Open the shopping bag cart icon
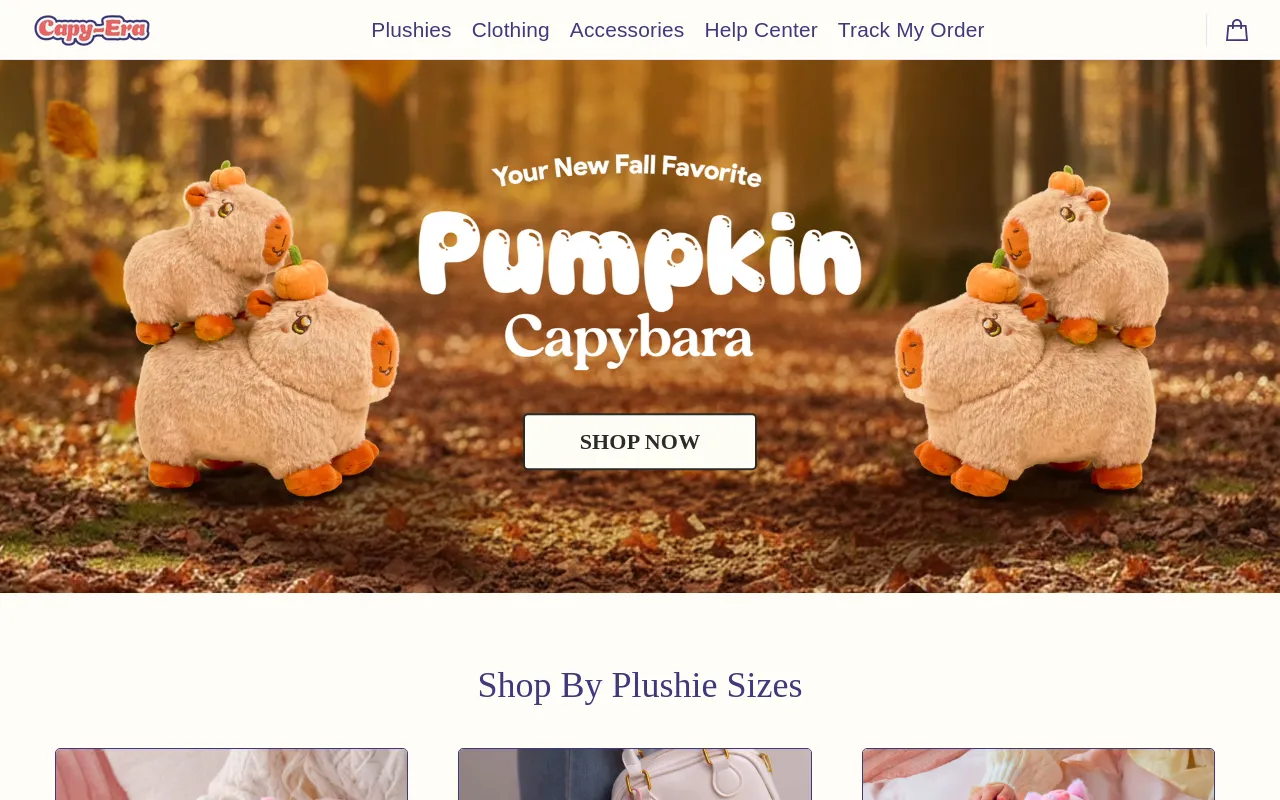Viewport: 1280px width, 800px height. (1237, 30)
